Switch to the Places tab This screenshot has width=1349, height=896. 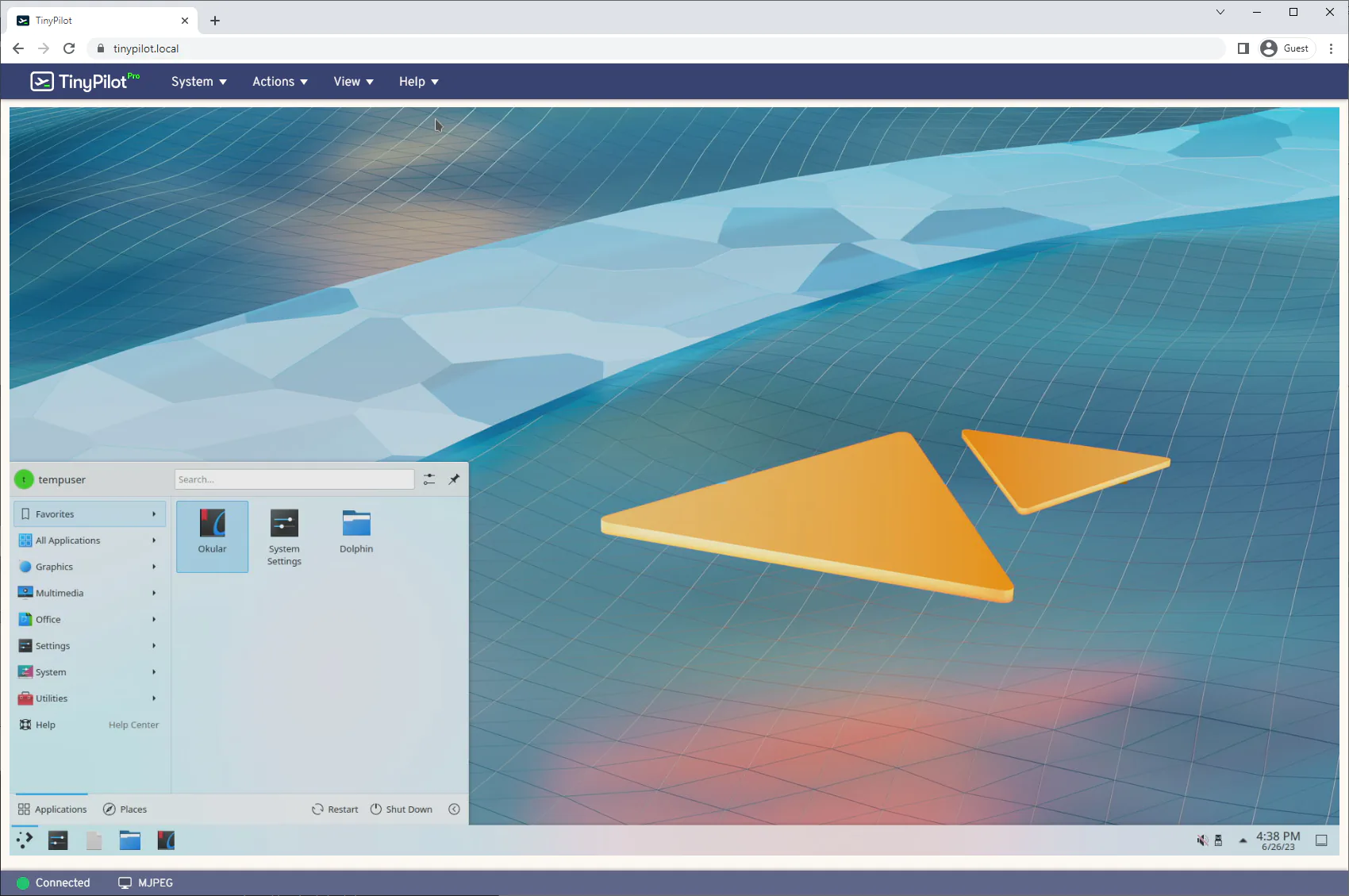pyautogui.click(x=125, y=809)
